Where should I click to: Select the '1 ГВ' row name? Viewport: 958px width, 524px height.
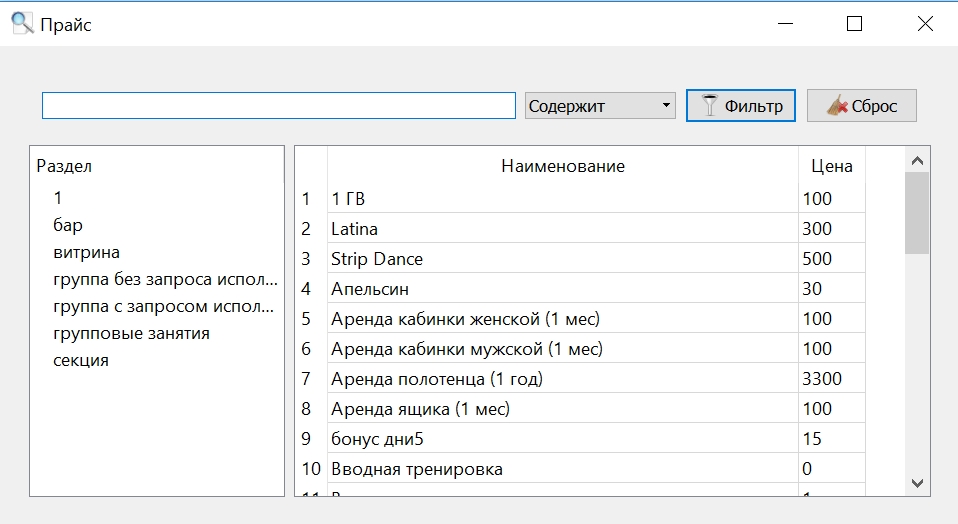(x=563, y=198)
